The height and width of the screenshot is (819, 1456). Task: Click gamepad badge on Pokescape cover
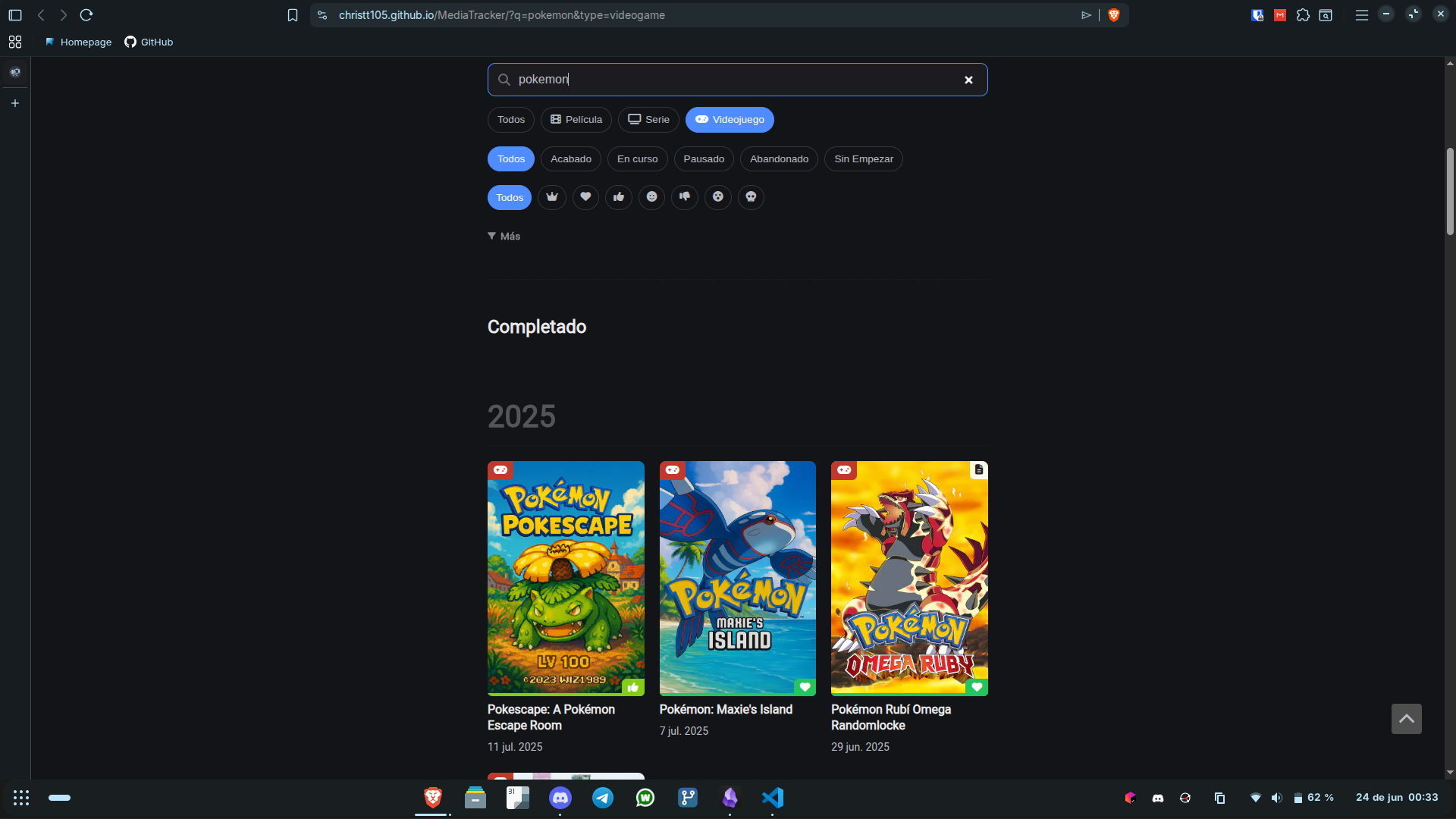(500, 470)
